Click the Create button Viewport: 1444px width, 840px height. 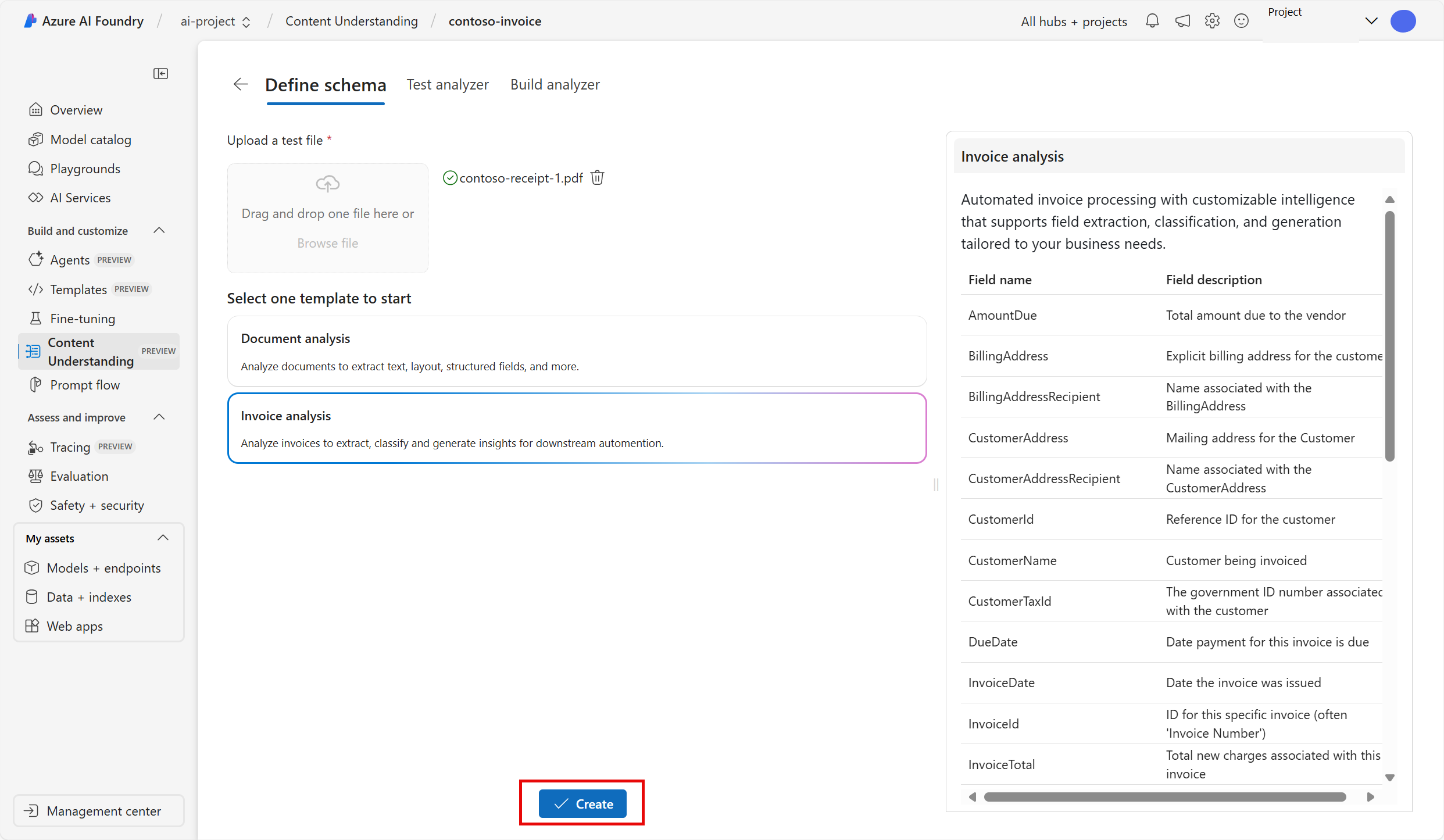tap(582, 803)
